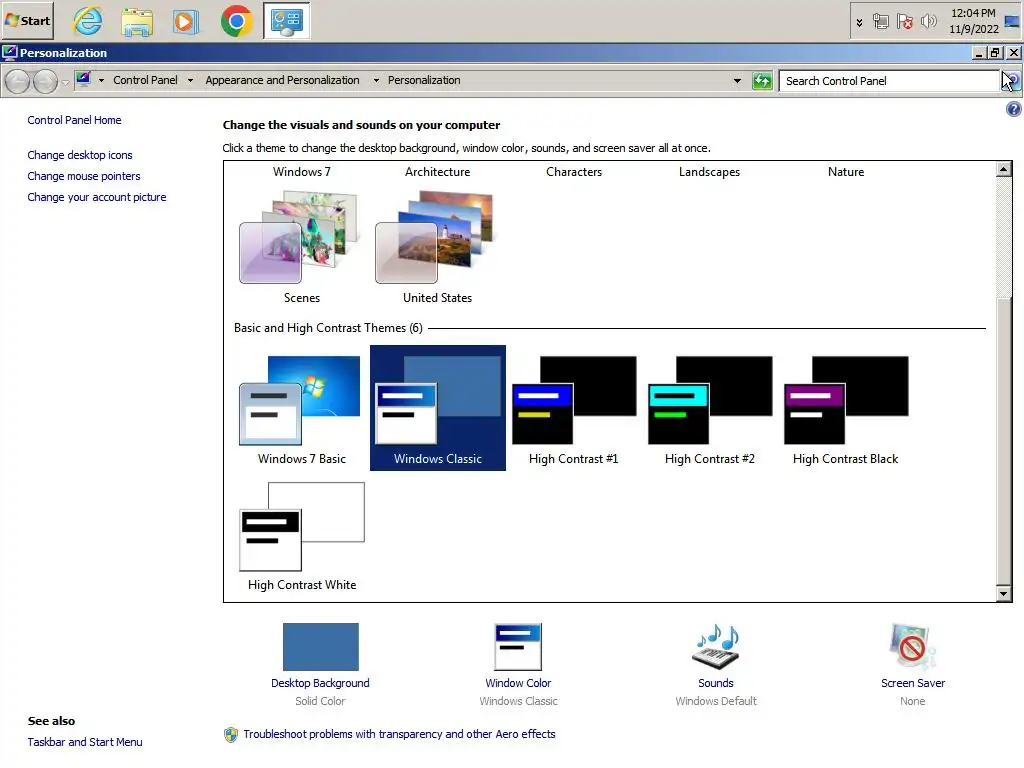Click the network tray icon

coord(880,22)
